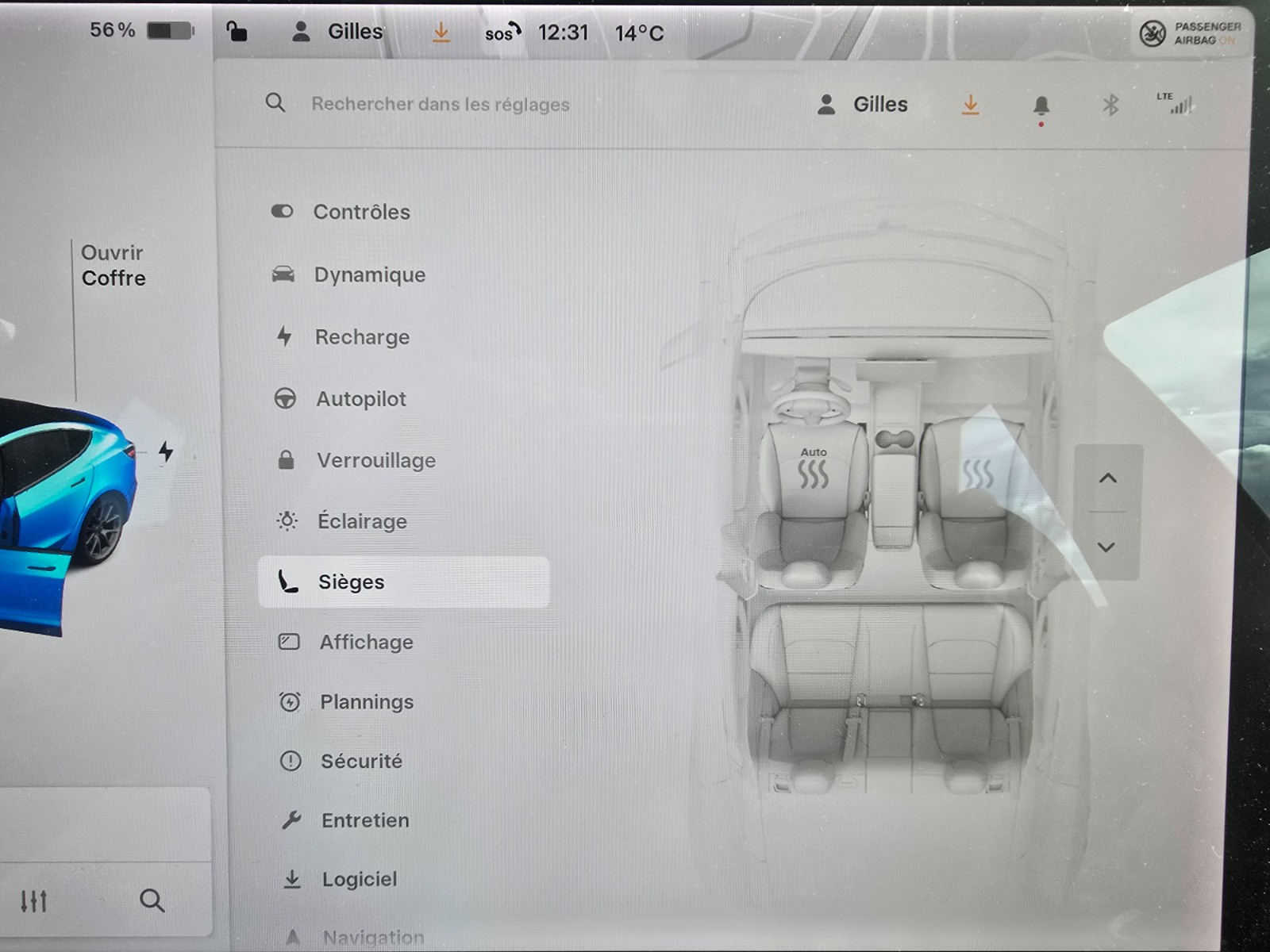
Task: Toggle passenger seat heating
Action: point(977,474)
